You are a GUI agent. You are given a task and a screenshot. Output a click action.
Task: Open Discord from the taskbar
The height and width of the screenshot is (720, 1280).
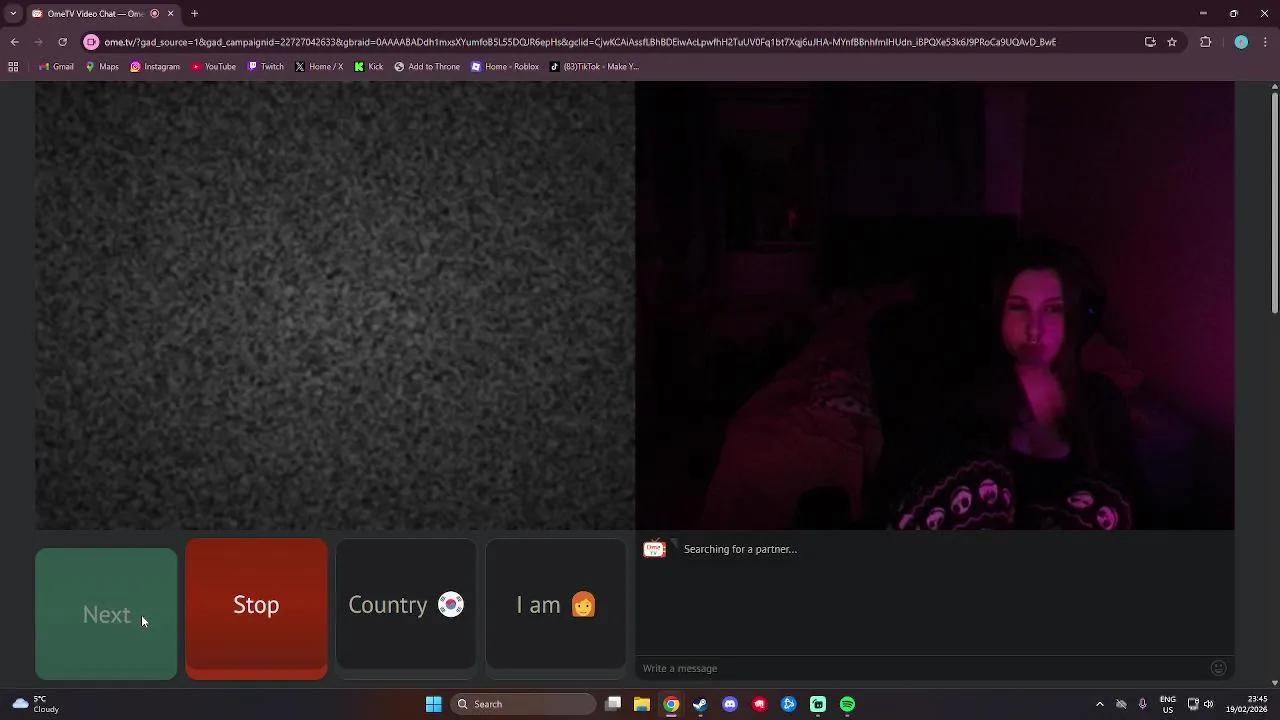(730, 704)
